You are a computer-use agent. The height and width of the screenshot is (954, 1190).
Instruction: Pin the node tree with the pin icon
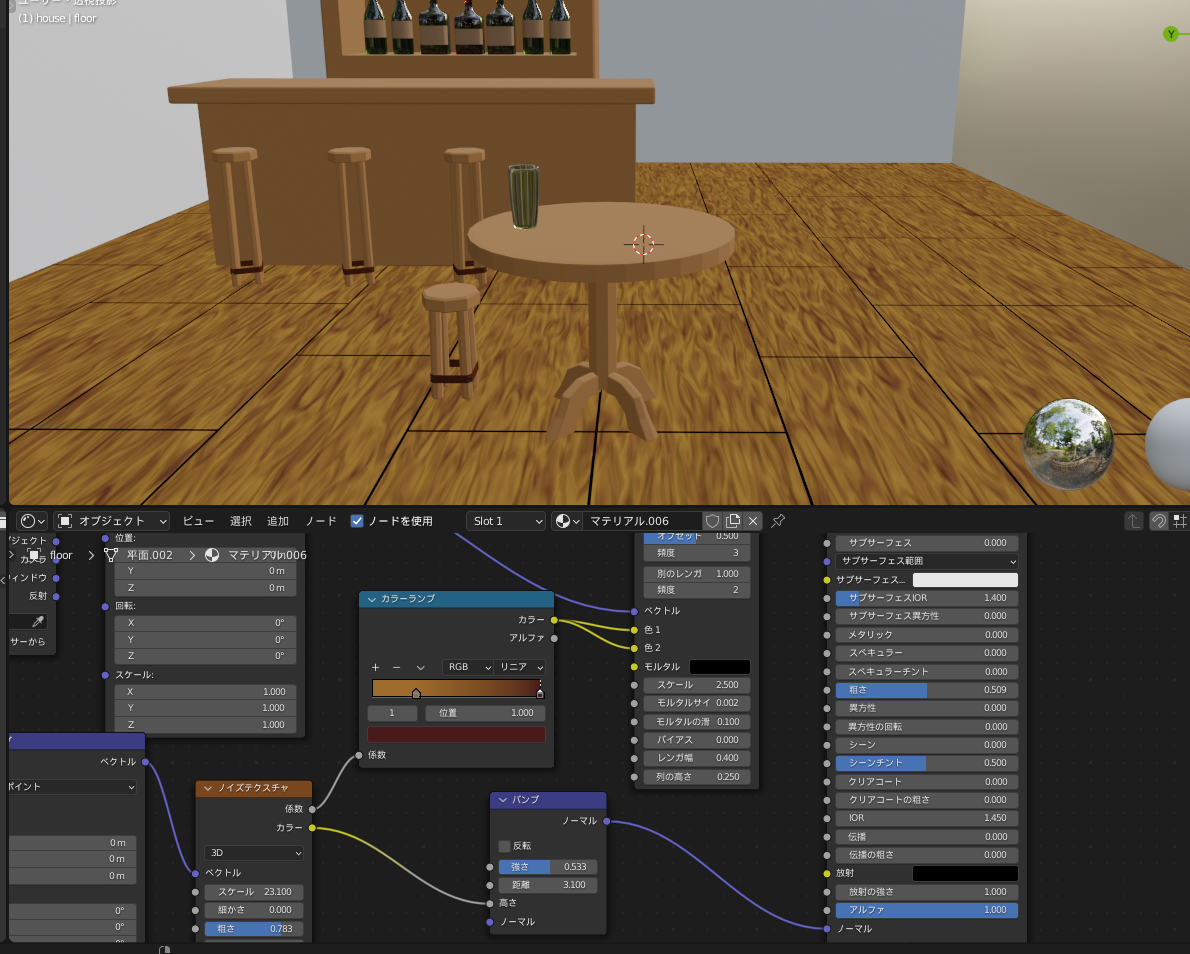pyautogui.click(x=778, y=521)
